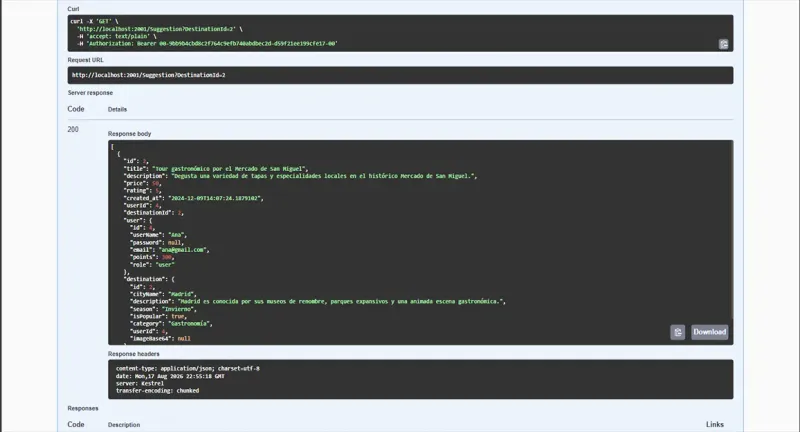
Task: Click the "email" value ana@gmail.com
Action: coord(184,250)
